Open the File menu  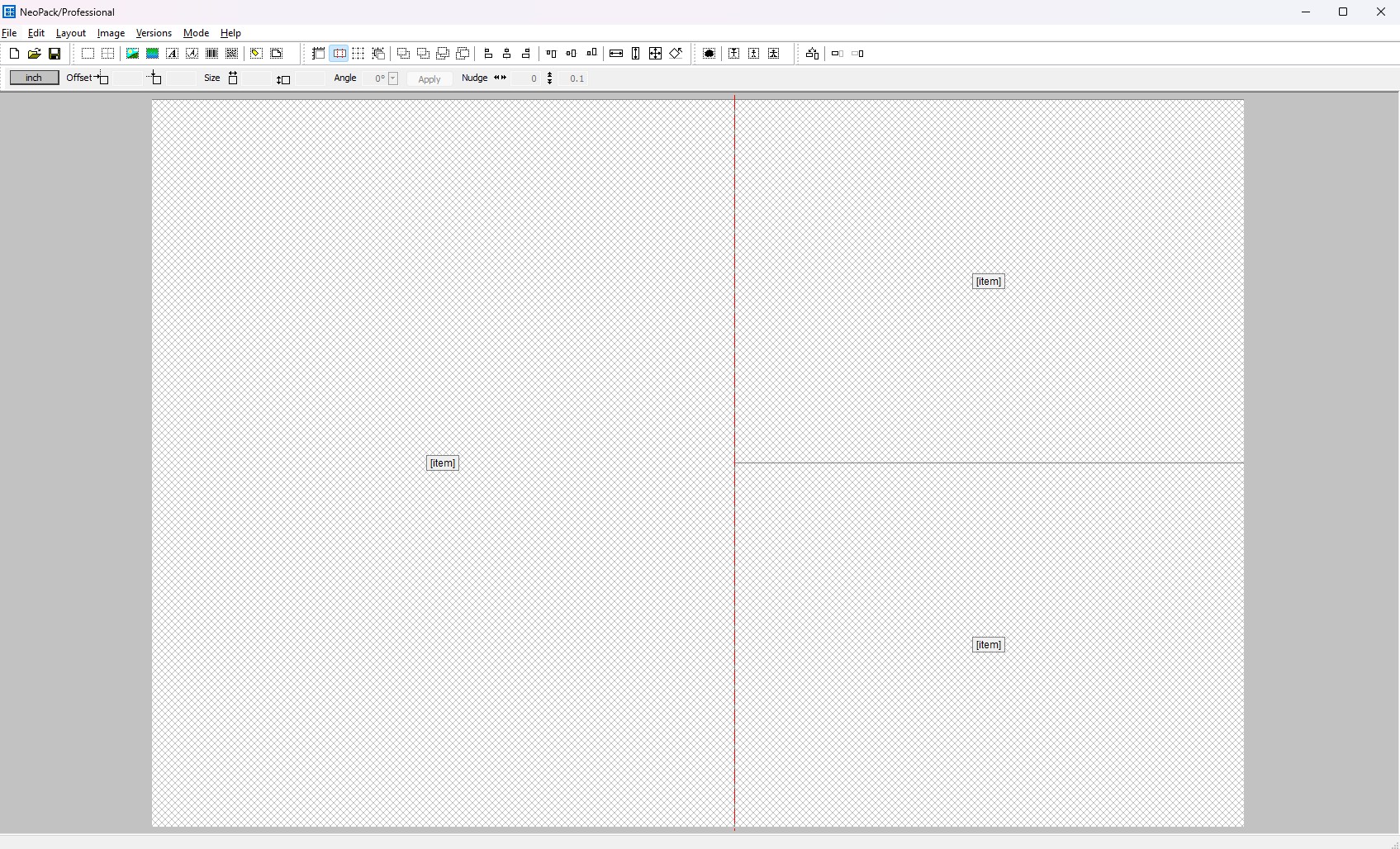[x=9, y=33]
